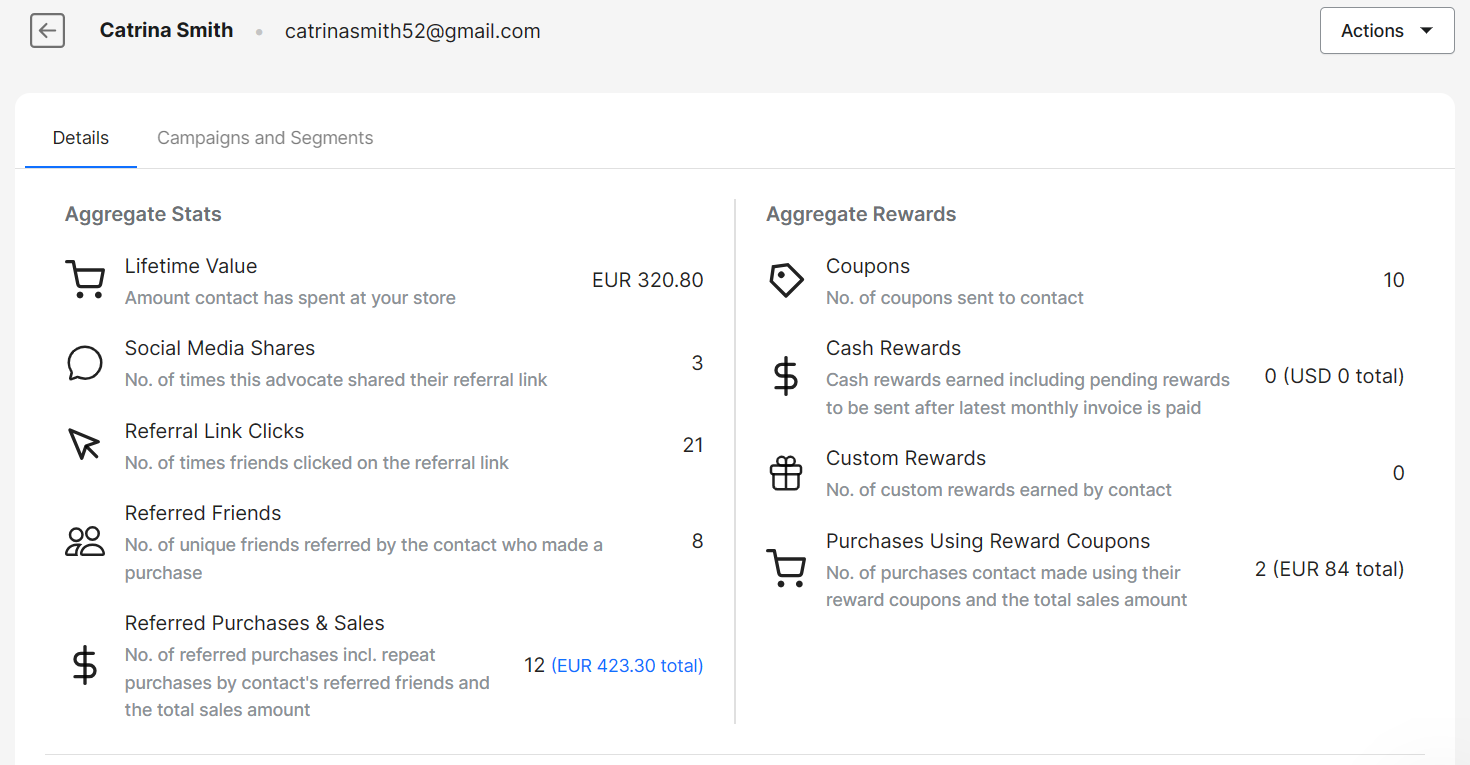
Task: Open the Actions dropdown
Action: pyautogui.click(x=1386, y=30)
